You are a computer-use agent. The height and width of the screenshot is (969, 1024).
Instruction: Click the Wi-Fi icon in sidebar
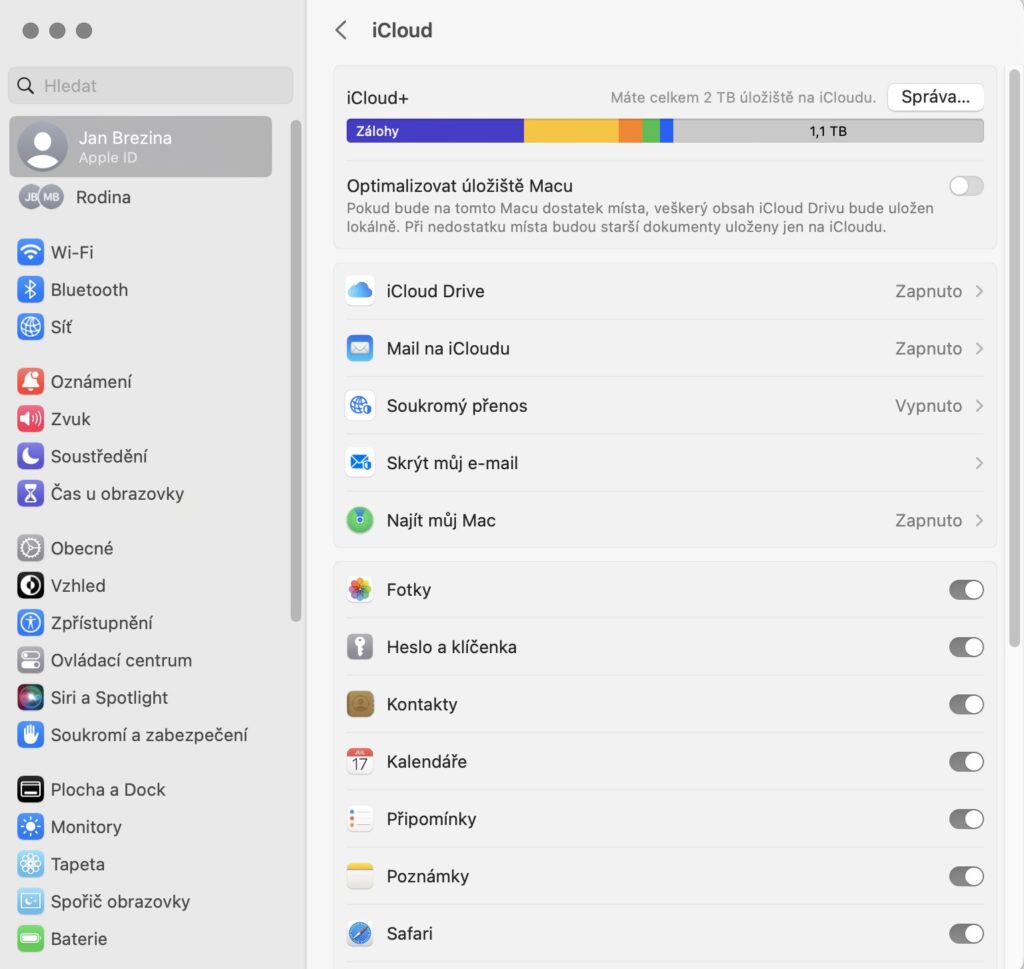pos(30,252)
